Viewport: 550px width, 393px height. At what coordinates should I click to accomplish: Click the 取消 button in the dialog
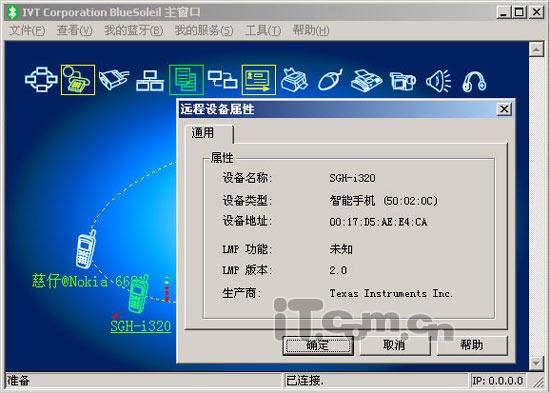coord(395,345)
